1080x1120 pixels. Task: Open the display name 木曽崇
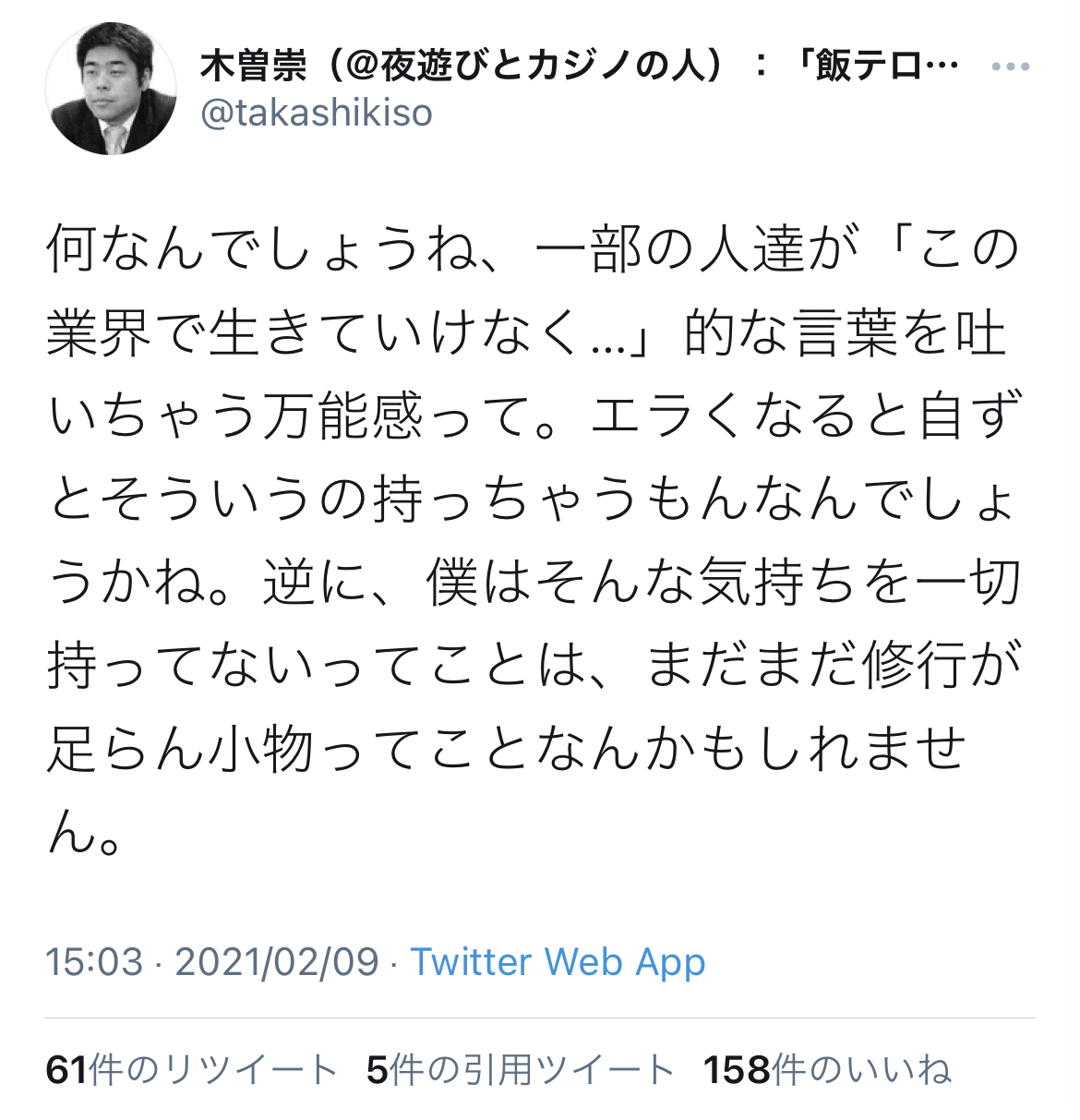[241, 66]
